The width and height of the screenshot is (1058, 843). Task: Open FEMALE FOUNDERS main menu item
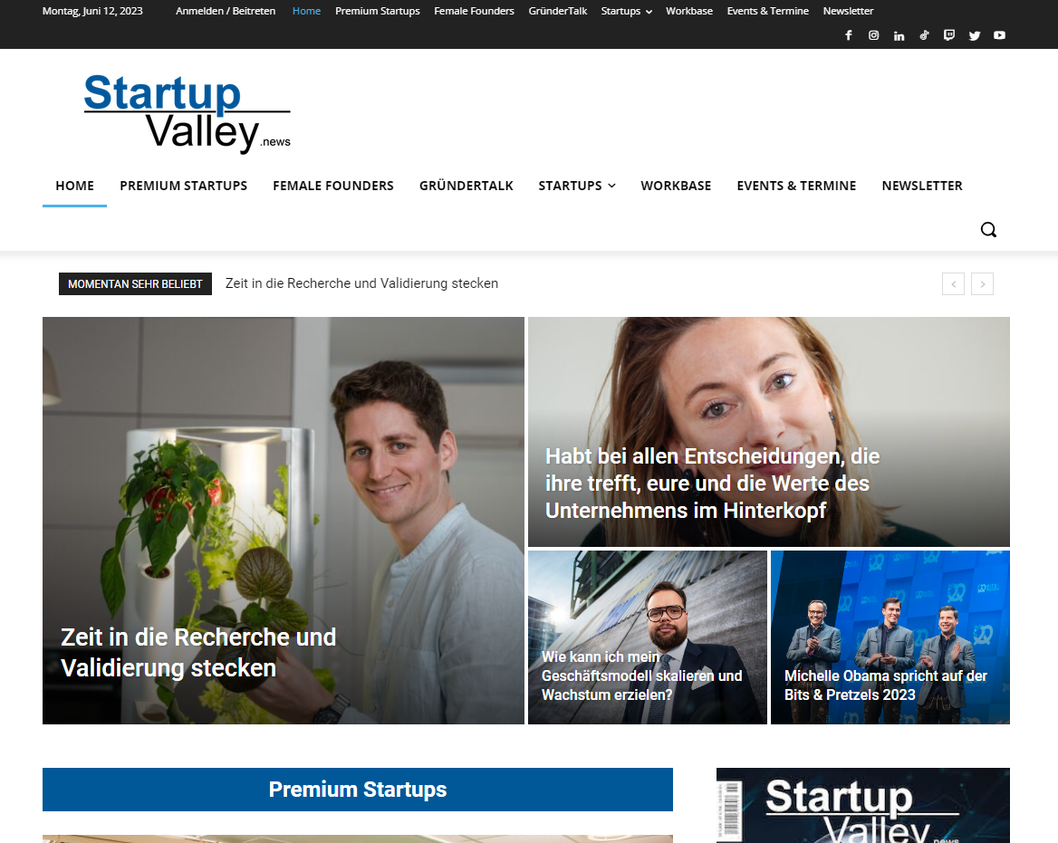pos(333,186)
